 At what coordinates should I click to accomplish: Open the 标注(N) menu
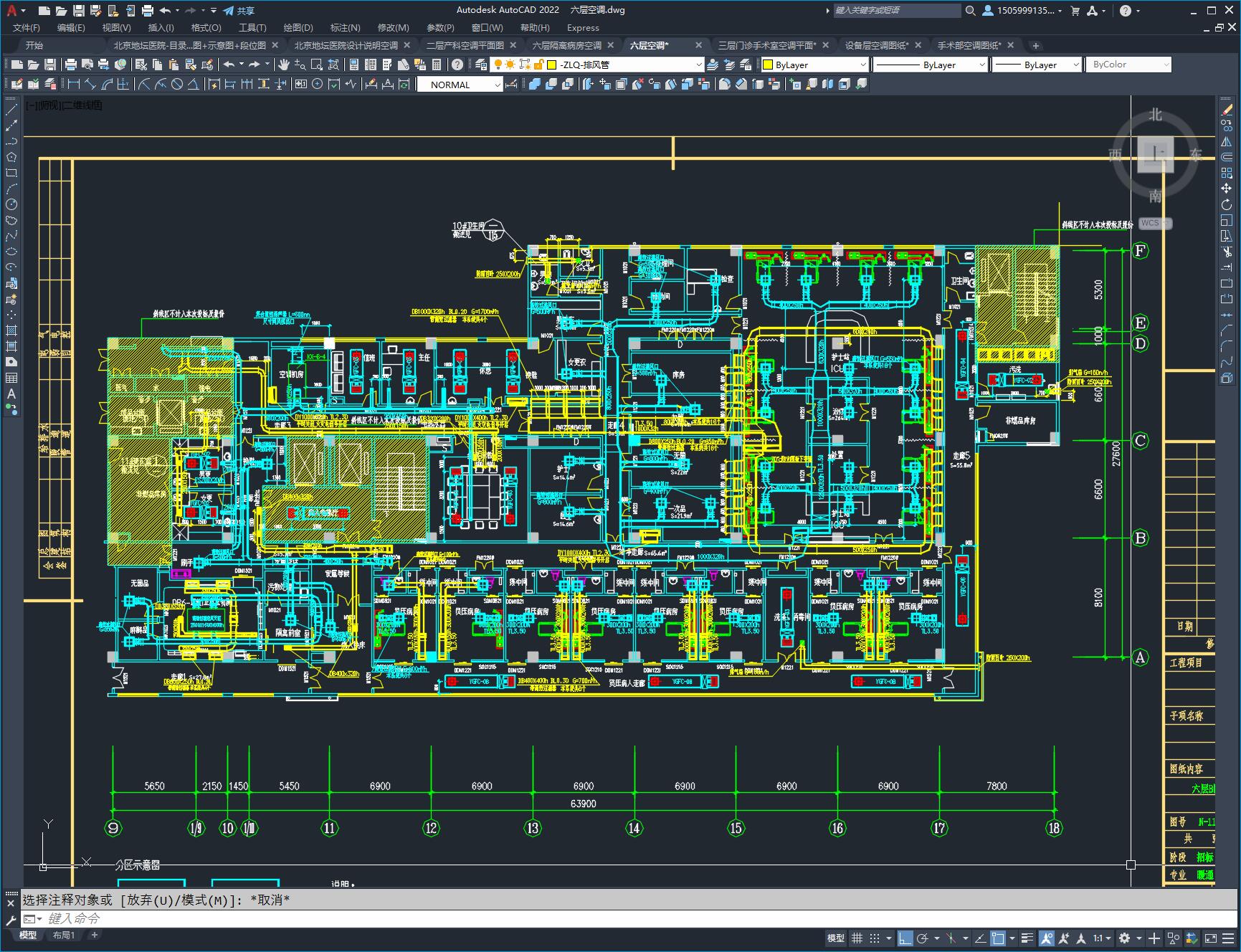click(x=345, y=27)
